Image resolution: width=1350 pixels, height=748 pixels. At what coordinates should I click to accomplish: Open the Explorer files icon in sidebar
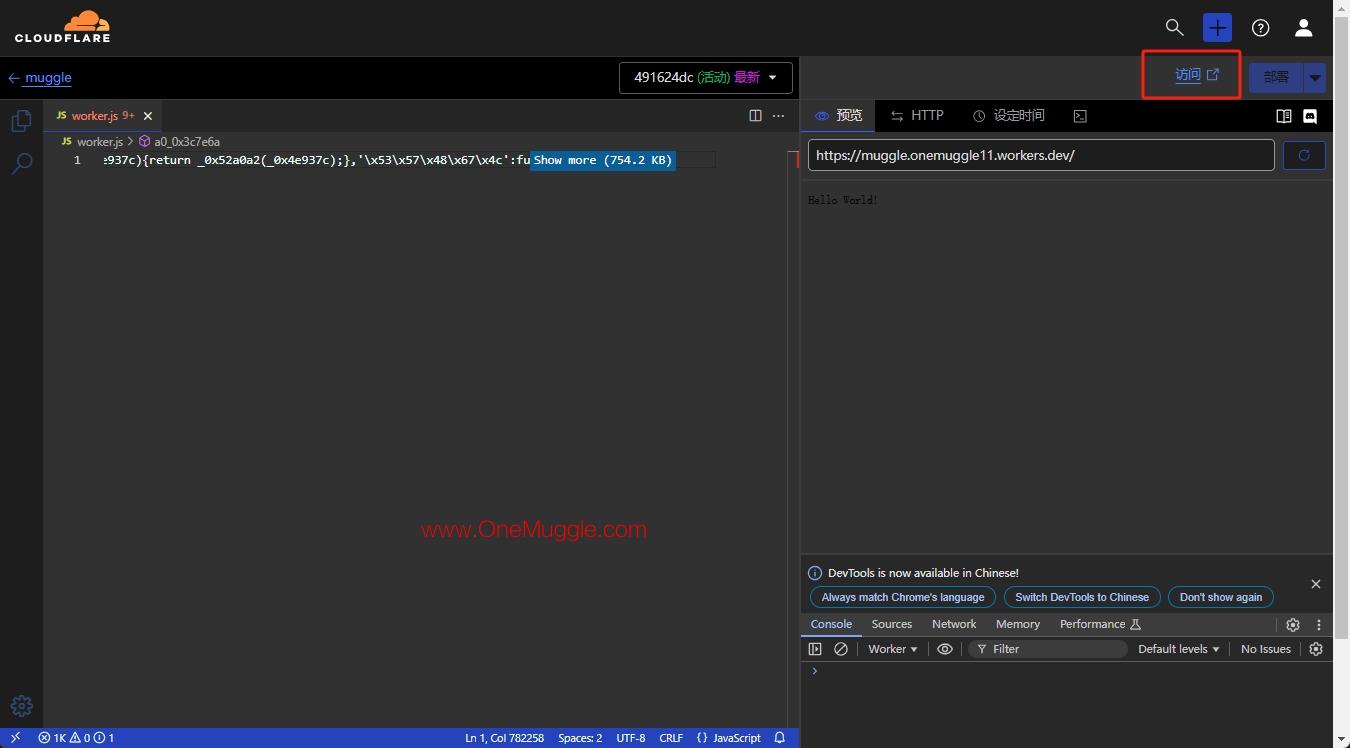point(21,121)
